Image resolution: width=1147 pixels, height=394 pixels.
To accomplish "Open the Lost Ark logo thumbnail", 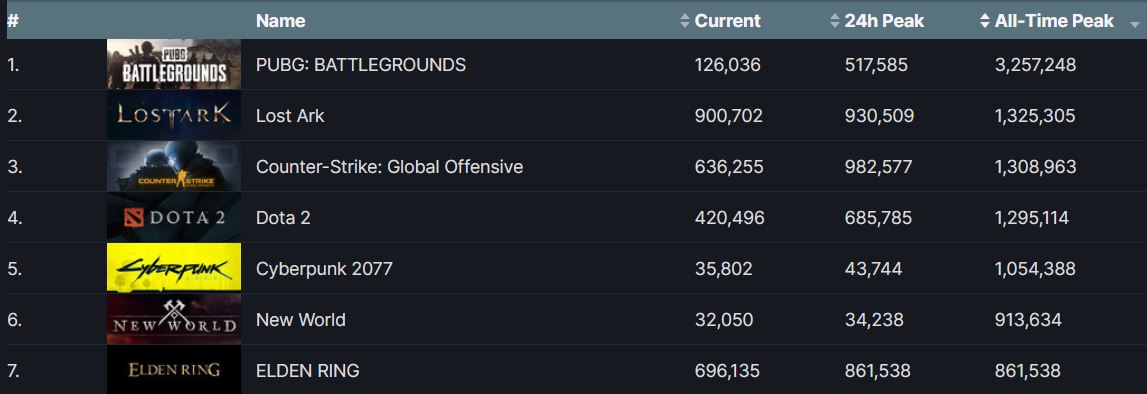I will tap(173, 115).
